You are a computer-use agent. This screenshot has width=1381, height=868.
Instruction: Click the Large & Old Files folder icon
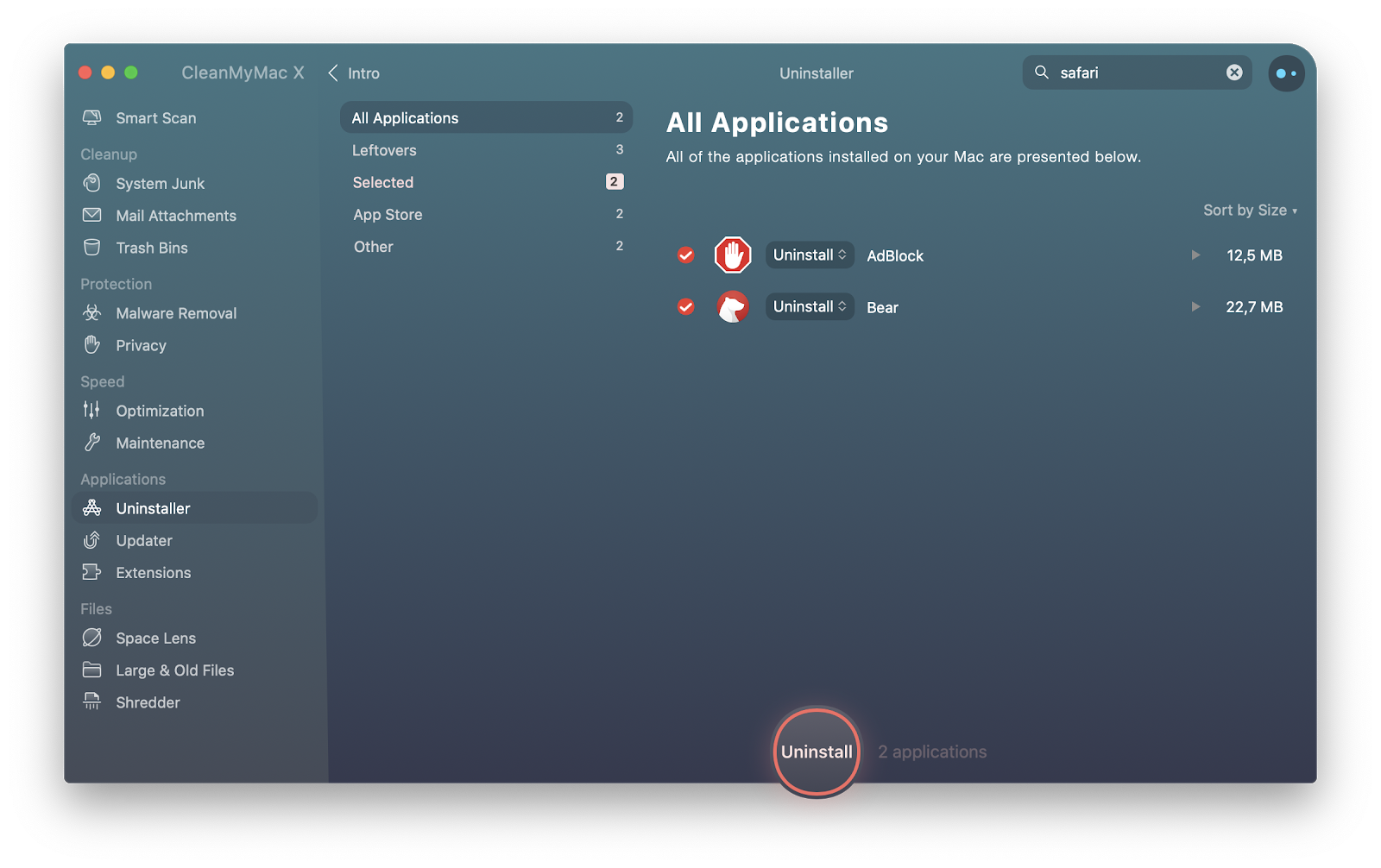click(91, 670)
